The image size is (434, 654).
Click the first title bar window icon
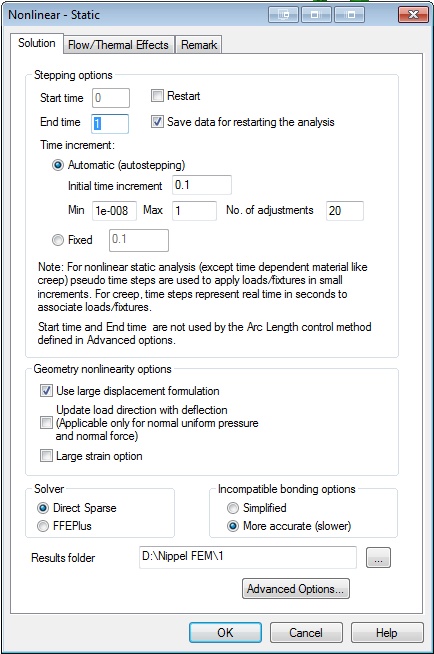[x=284, y=15]
